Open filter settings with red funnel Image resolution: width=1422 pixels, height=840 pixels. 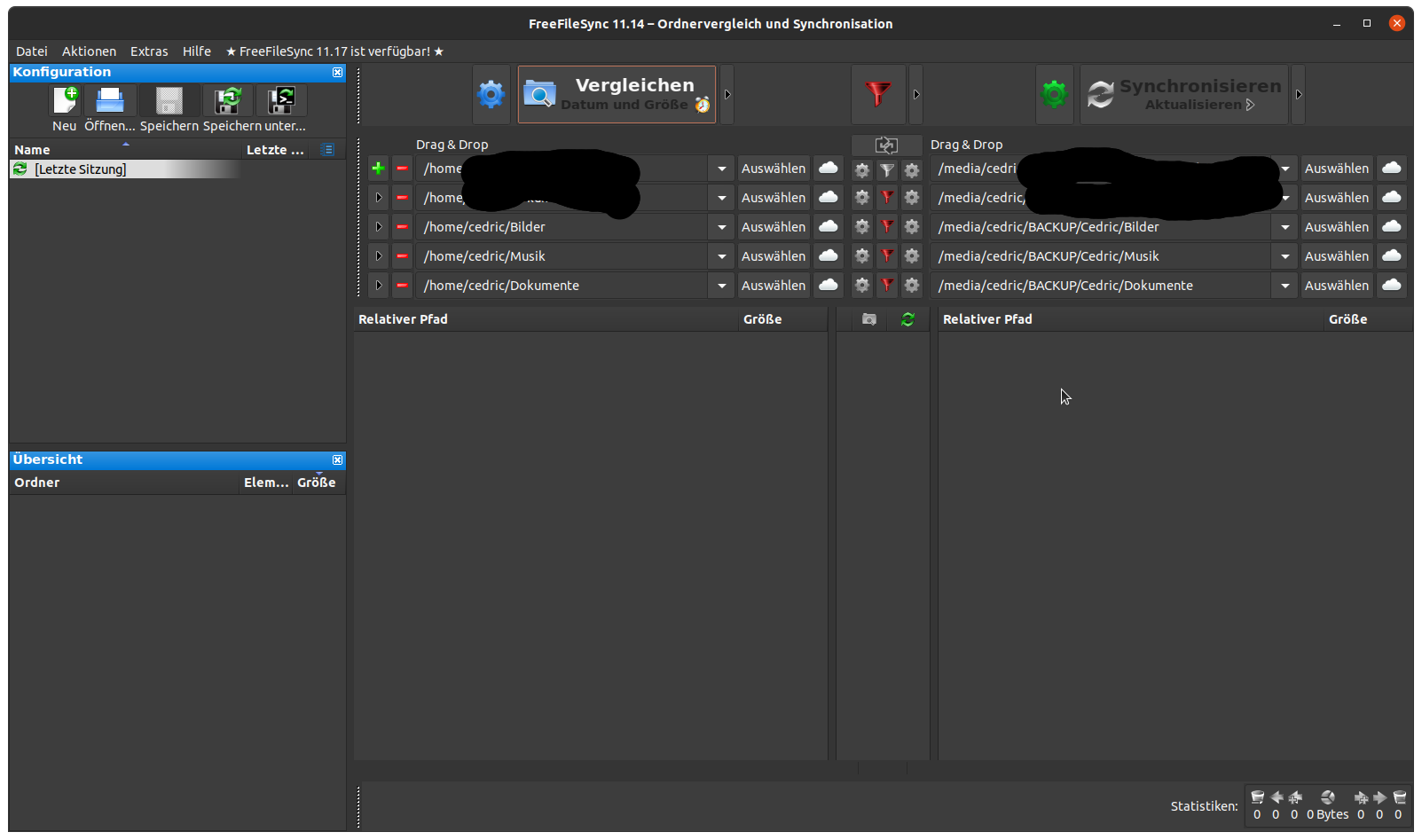pos(877,94)
